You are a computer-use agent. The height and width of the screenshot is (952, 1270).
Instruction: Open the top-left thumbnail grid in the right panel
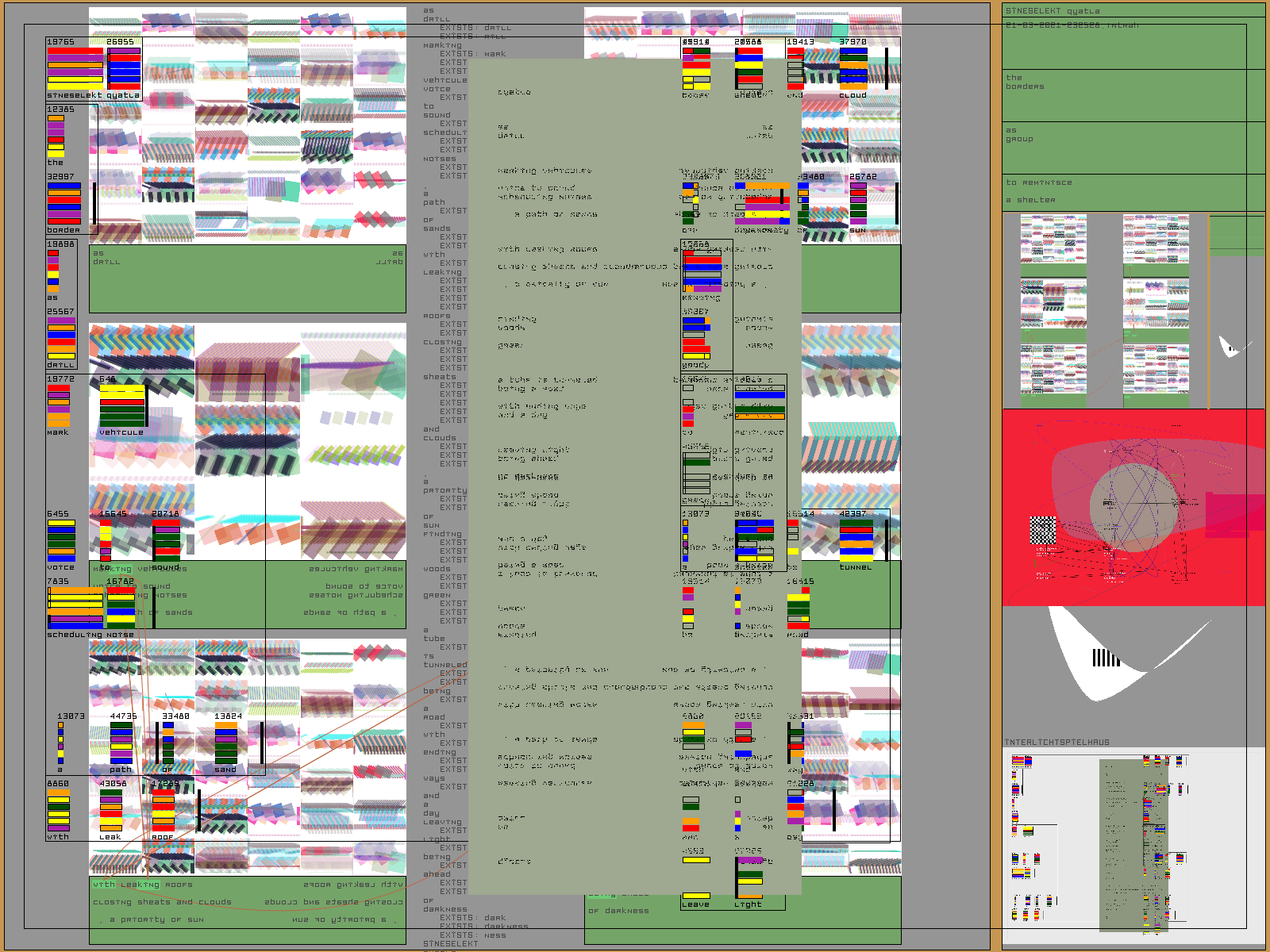tap(1053, 245)
